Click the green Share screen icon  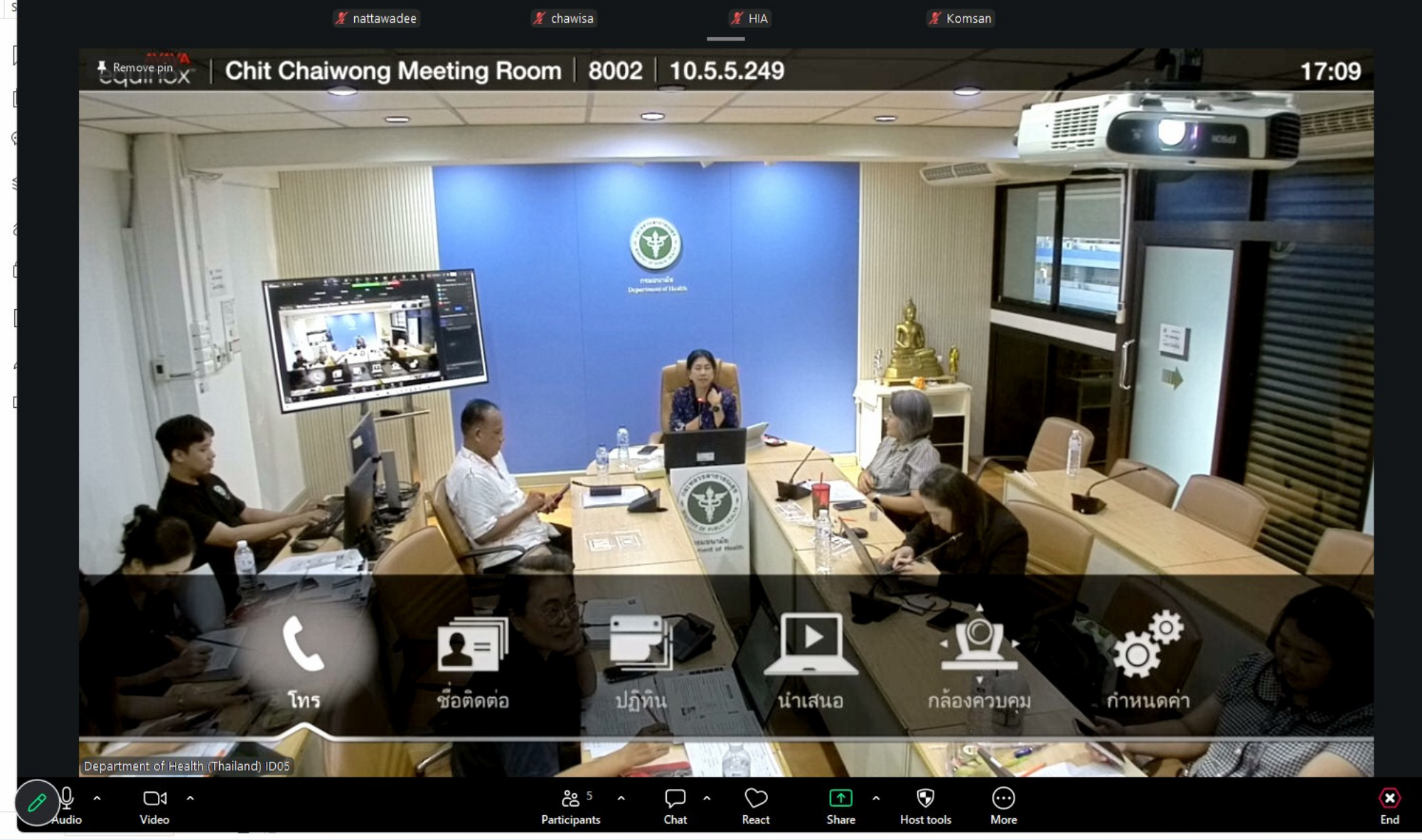tap(840, 799)
